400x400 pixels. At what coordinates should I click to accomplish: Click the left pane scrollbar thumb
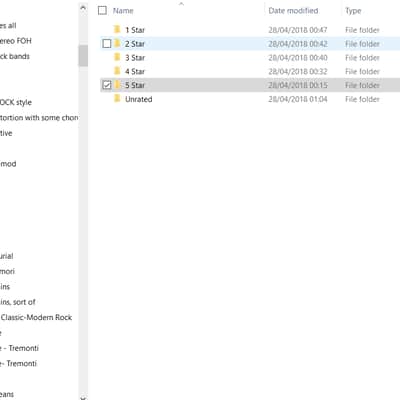click(83, 55)
